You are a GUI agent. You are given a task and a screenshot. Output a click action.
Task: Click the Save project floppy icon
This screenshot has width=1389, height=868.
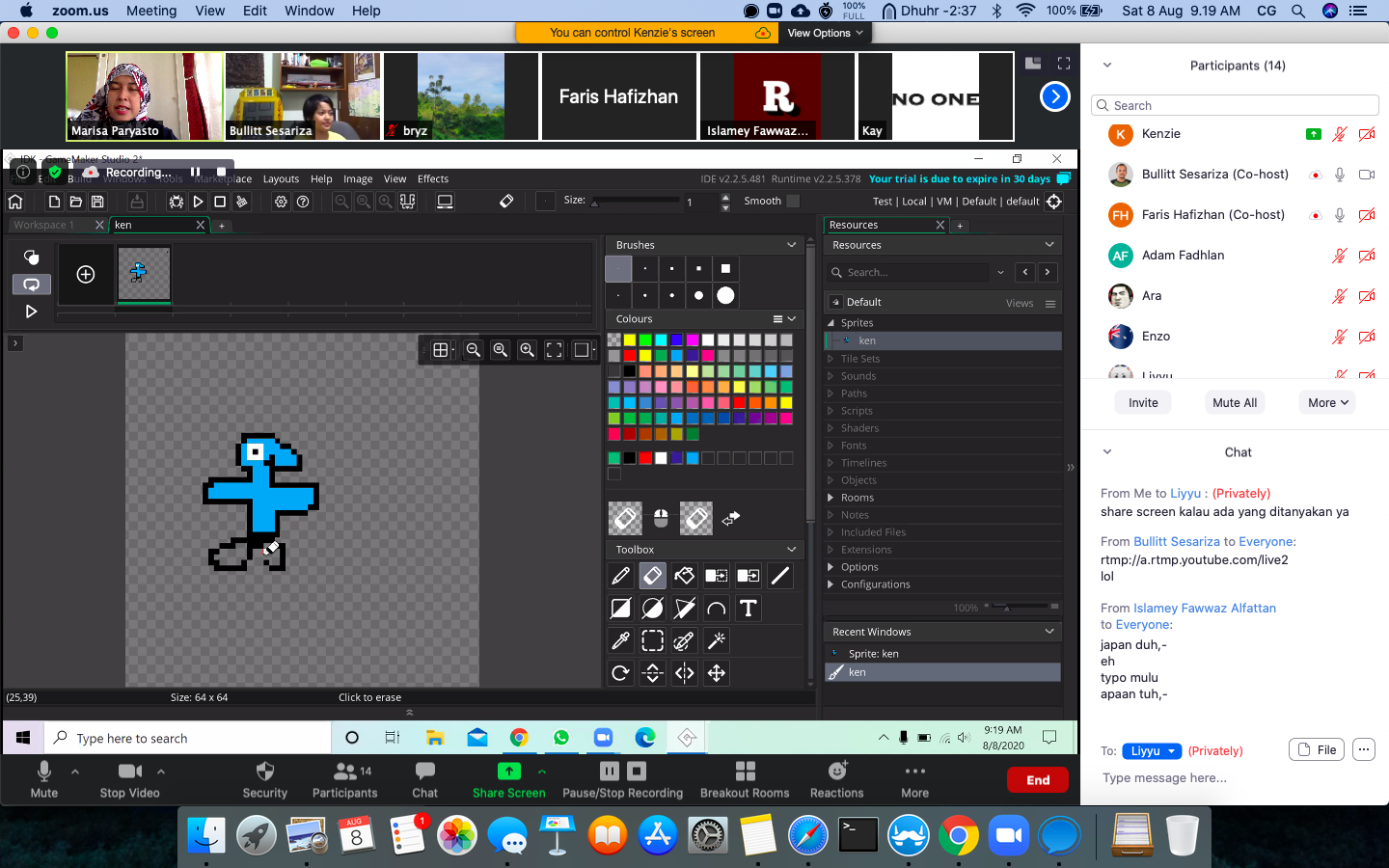coord(97,202)
